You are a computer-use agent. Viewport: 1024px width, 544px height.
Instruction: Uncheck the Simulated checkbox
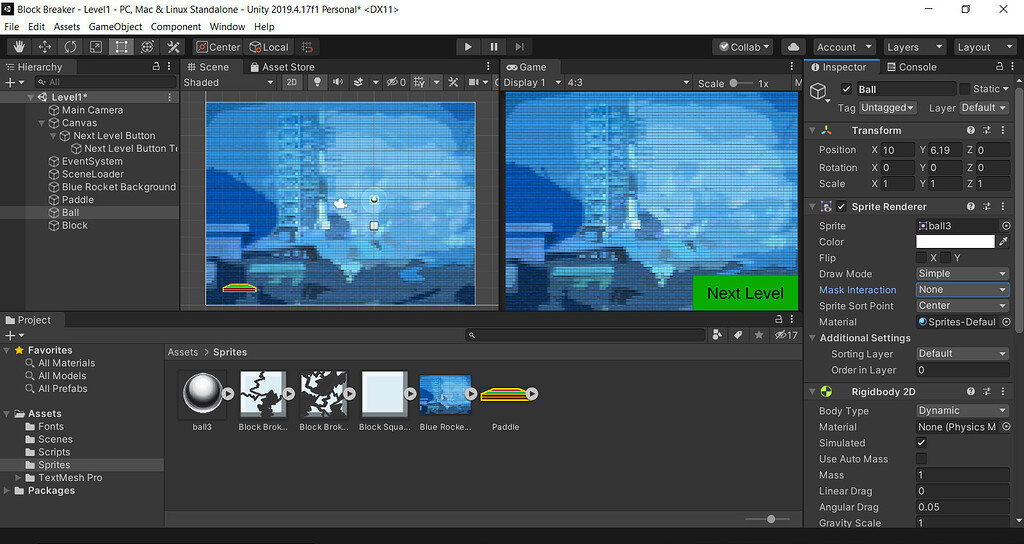tap(921, 443)
